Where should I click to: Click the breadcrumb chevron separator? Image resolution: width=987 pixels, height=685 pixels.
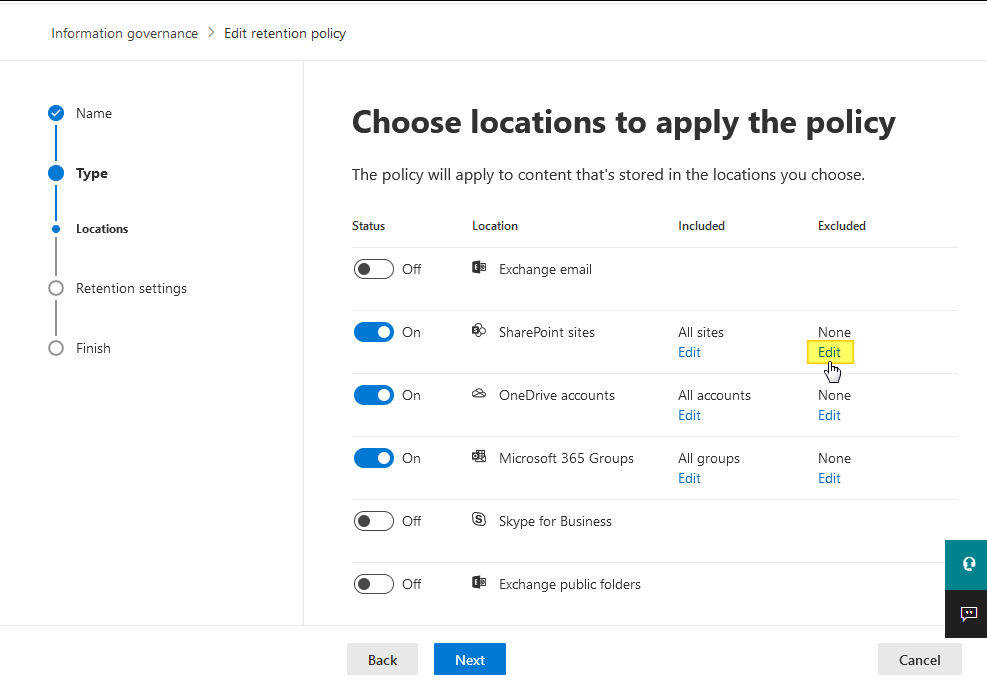point(211,33)
